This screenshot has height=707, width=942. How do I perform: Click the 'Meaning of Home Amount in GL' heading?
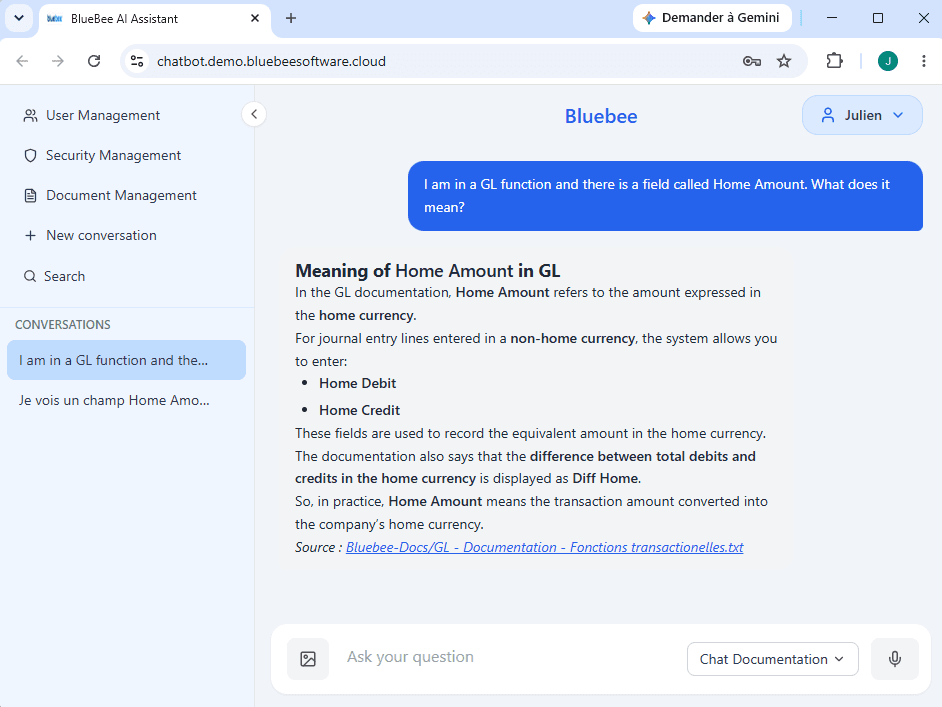428,271
